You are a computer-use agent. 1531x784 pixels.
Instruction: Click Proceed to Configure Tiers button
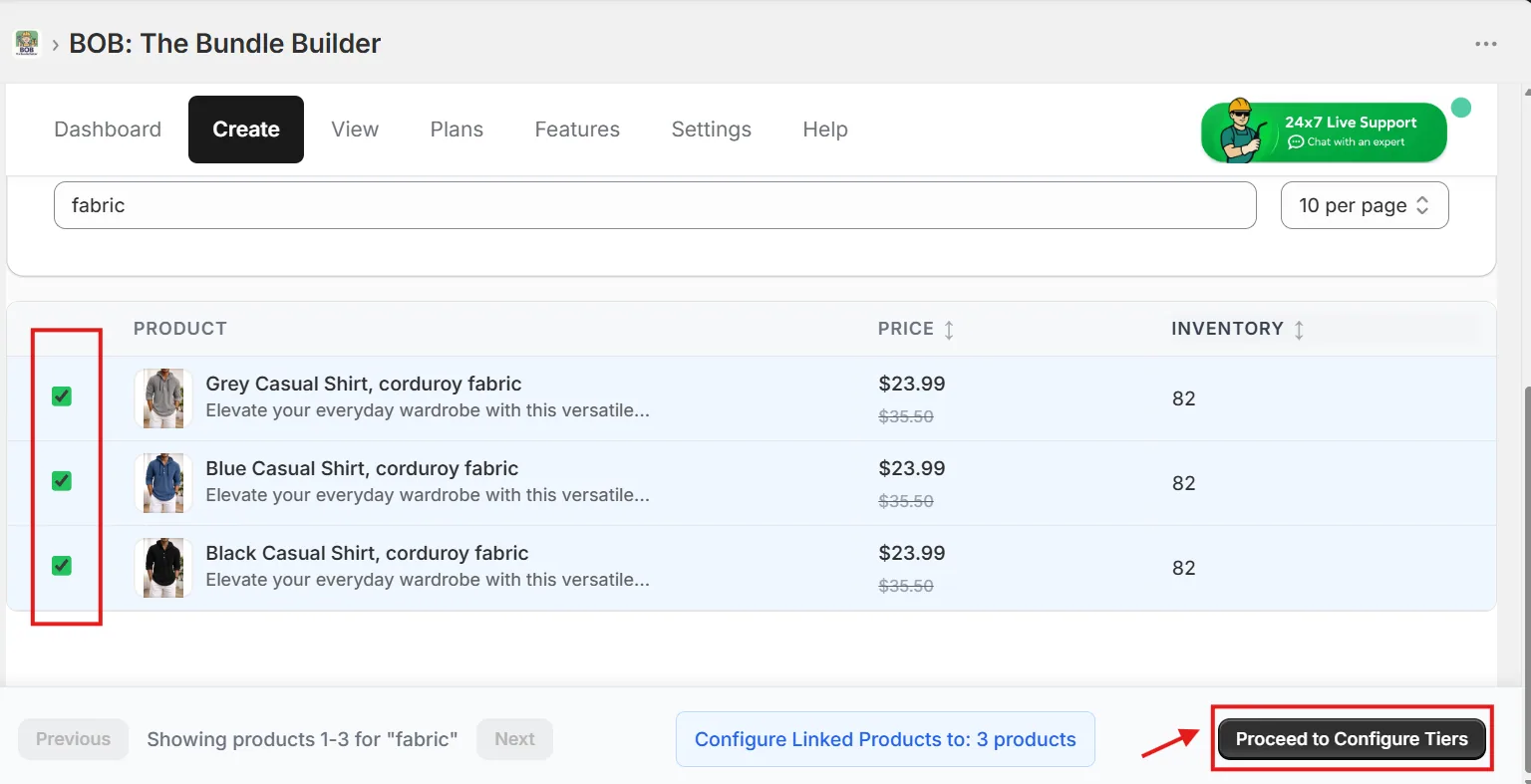1352,739
